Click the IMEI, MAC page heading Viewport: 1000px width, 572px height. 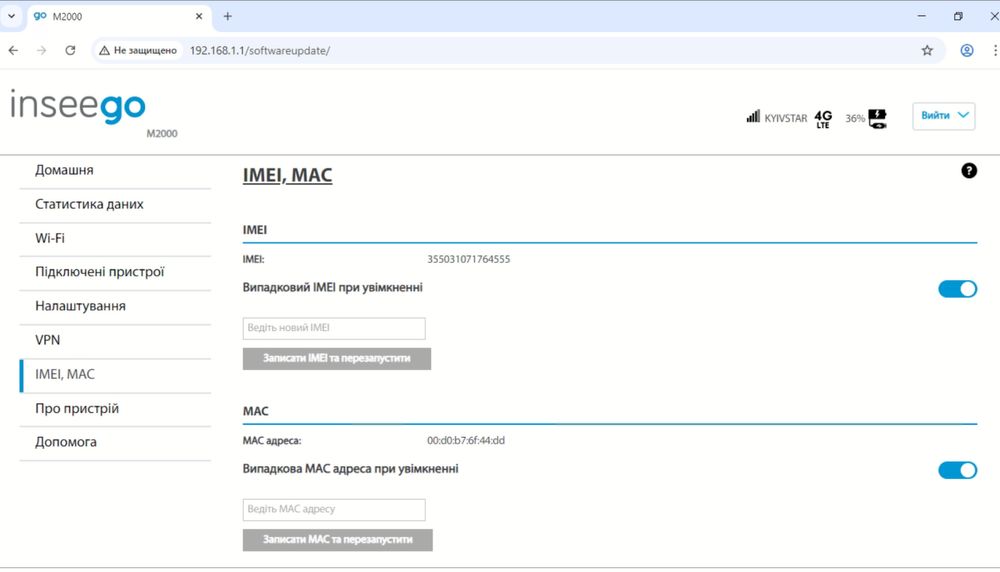(x=288, y=175)
